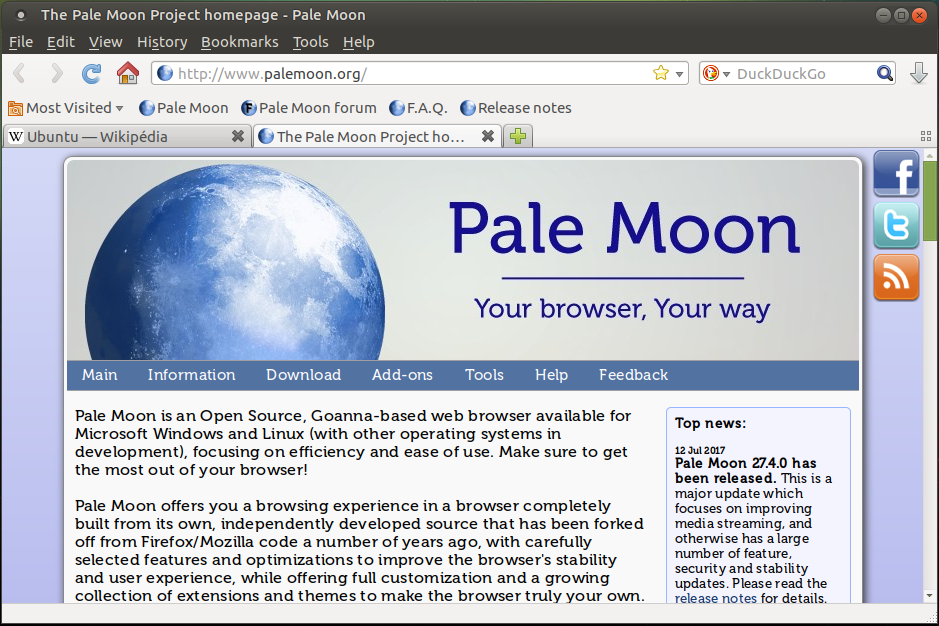
Task: Go to the Home page icon
Action: (128, 73)
